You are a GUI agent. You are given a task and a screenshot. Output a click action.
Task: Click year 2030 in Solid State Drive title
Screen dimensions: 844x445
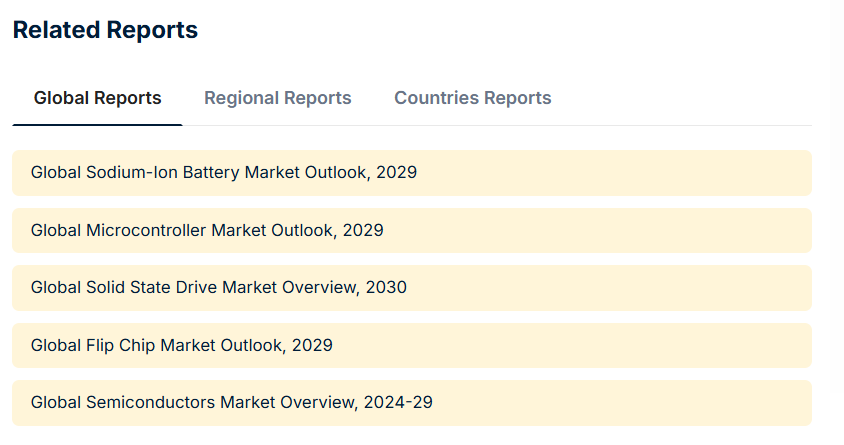click(386, 288)
